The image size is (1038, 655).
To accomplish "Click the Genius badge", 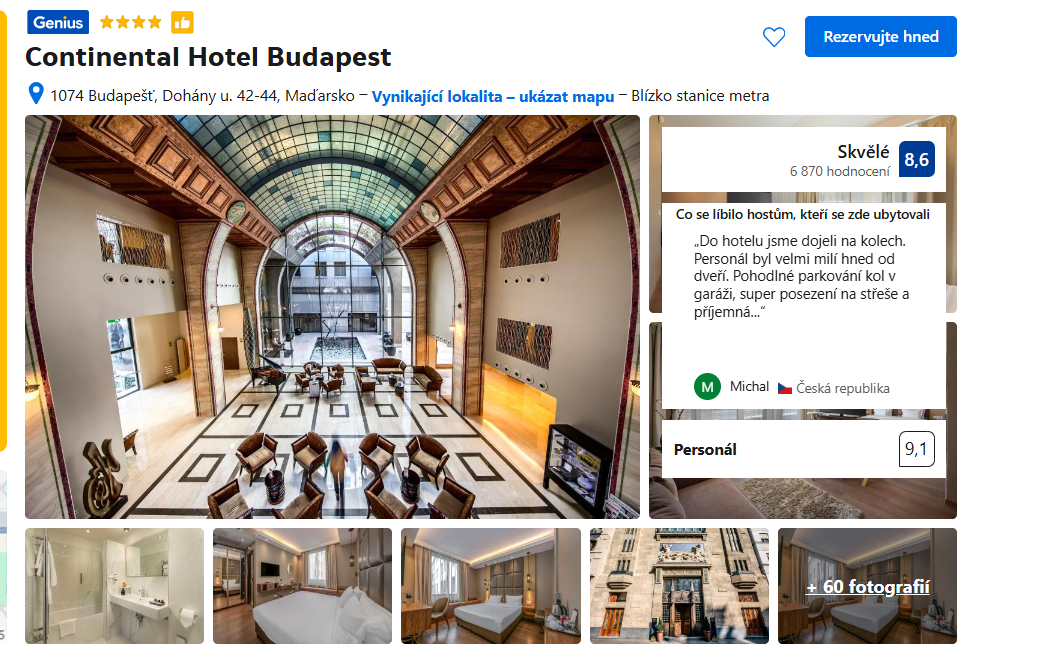I will (x=58, y=23).
